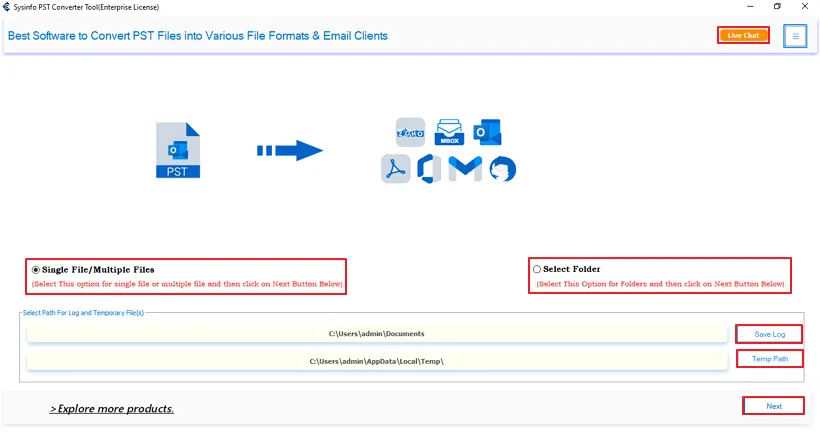
Task: Click the Outlook icon among output formats
Action: [x=487, y=132]
